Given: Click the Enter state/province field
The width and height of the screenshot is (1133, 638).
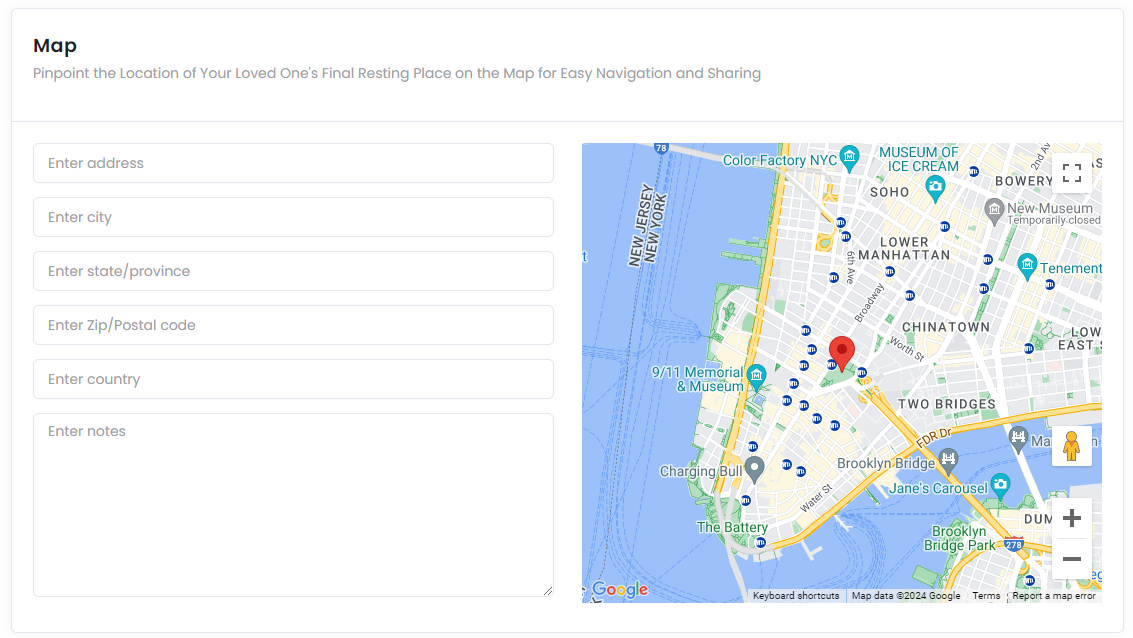Looking at the screenshot, I should (293, 271).
